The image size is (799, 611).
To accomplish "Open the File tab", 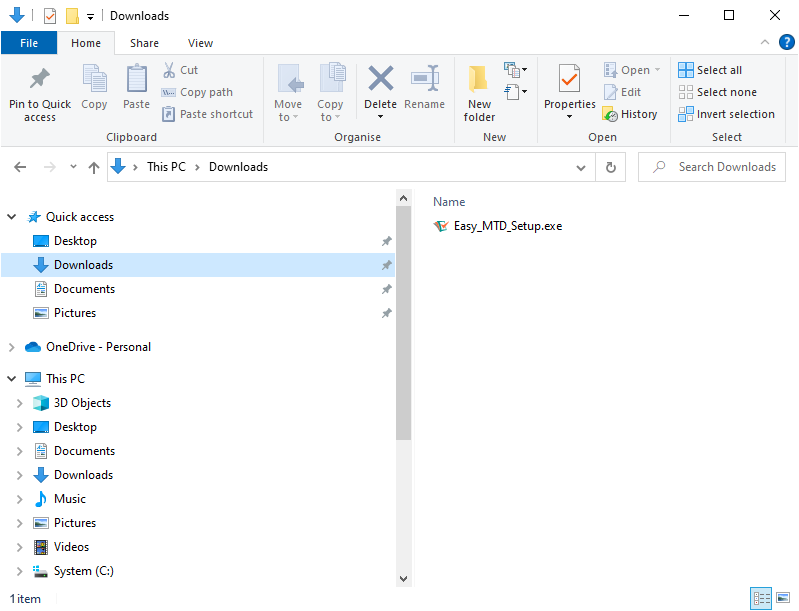I will 29,43.
